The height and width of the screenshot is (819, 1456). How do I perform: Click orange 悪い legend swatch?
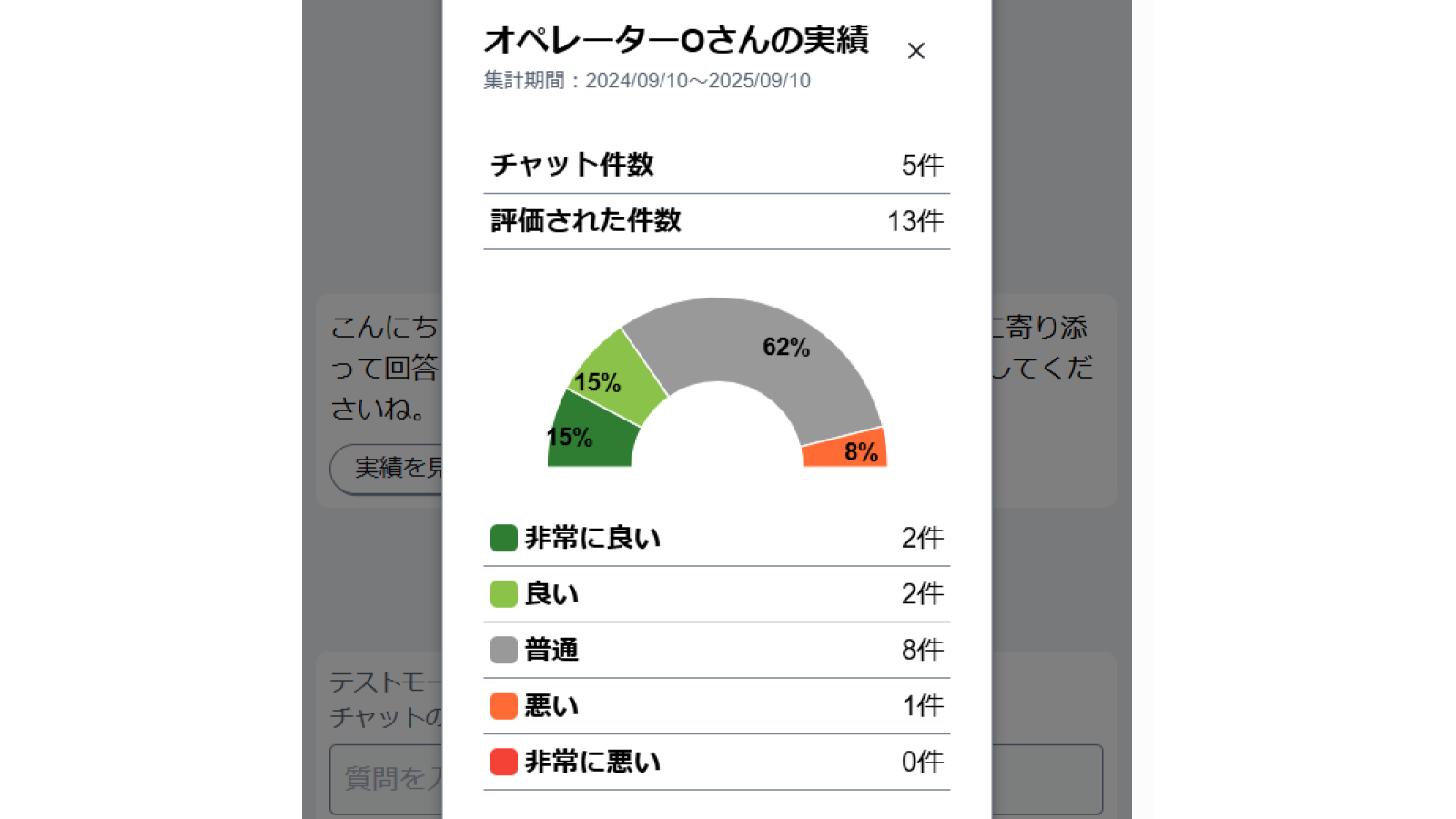click(503, 706)
